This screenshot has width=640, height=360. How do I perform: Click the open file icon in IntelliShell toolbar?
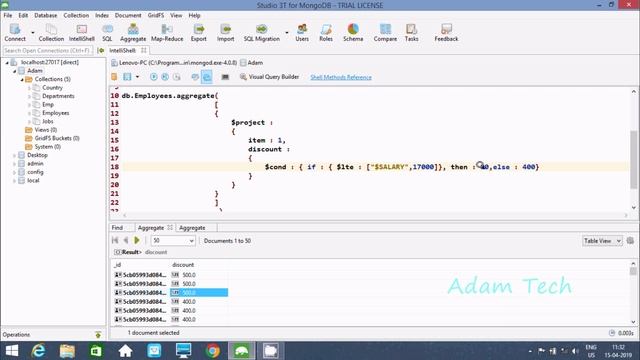tap(114, 77)
